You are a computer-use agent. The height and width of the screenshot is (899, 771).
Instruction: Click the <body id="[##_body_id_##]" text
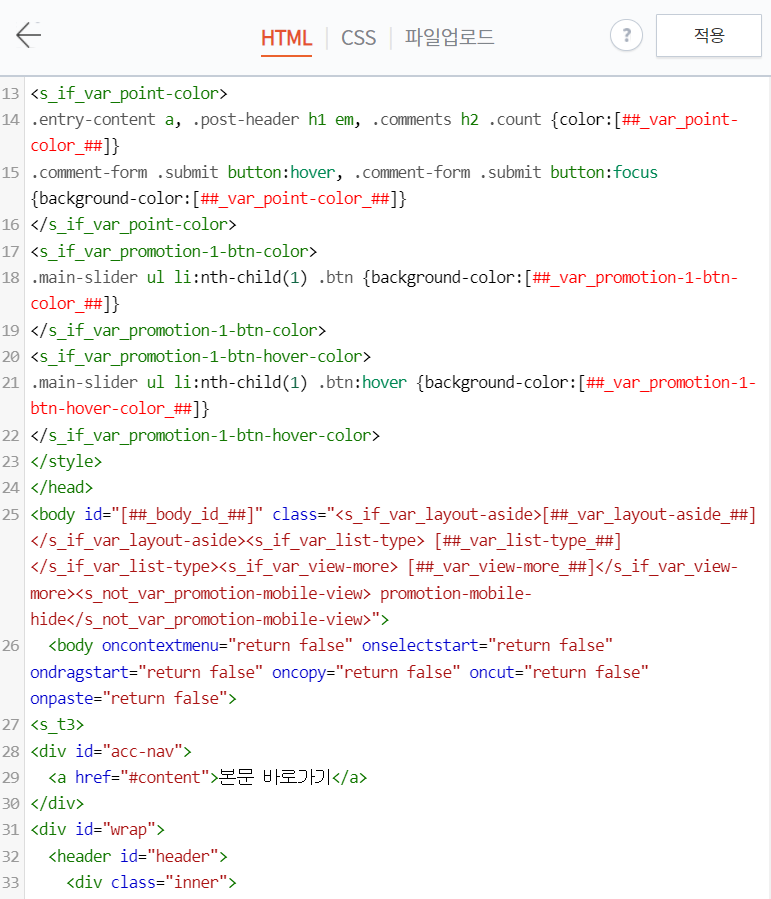tap(147, 514)
